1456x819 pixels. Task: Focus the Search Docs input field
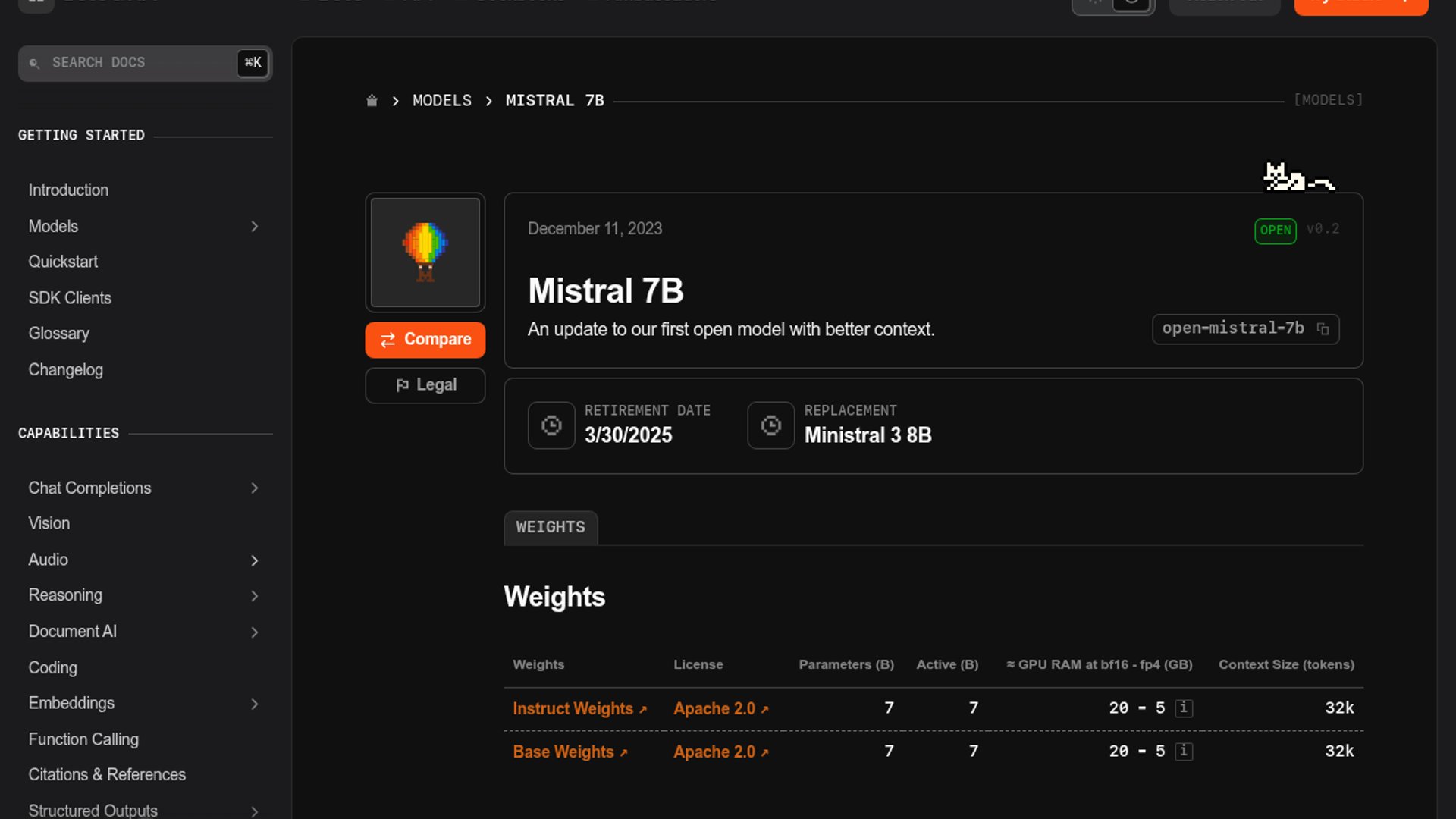tap(136, 63)
